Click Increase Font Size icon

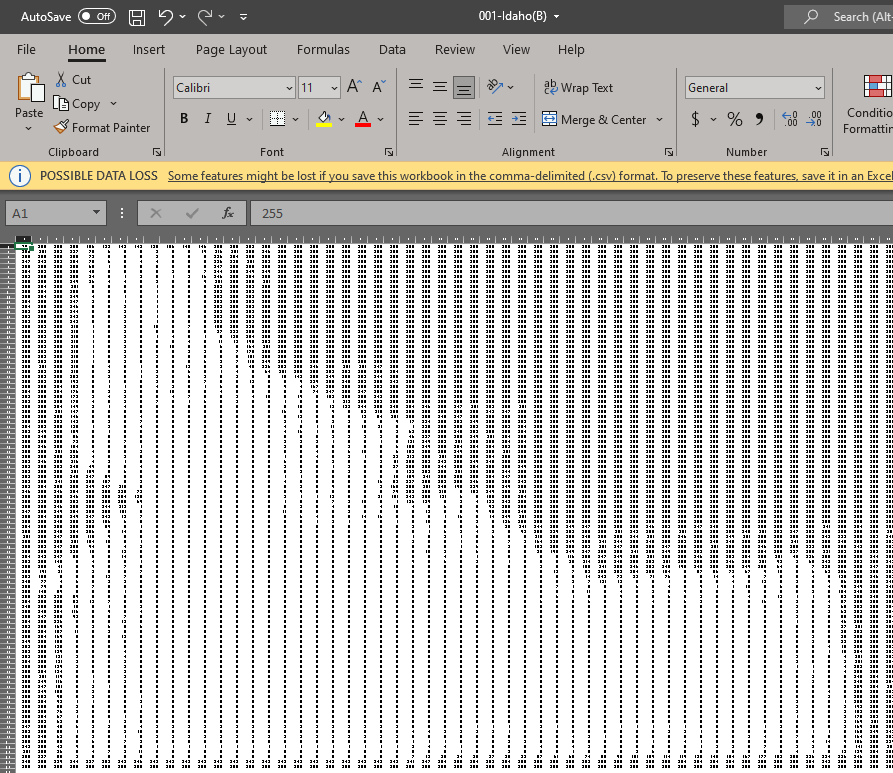pos(354,87)
